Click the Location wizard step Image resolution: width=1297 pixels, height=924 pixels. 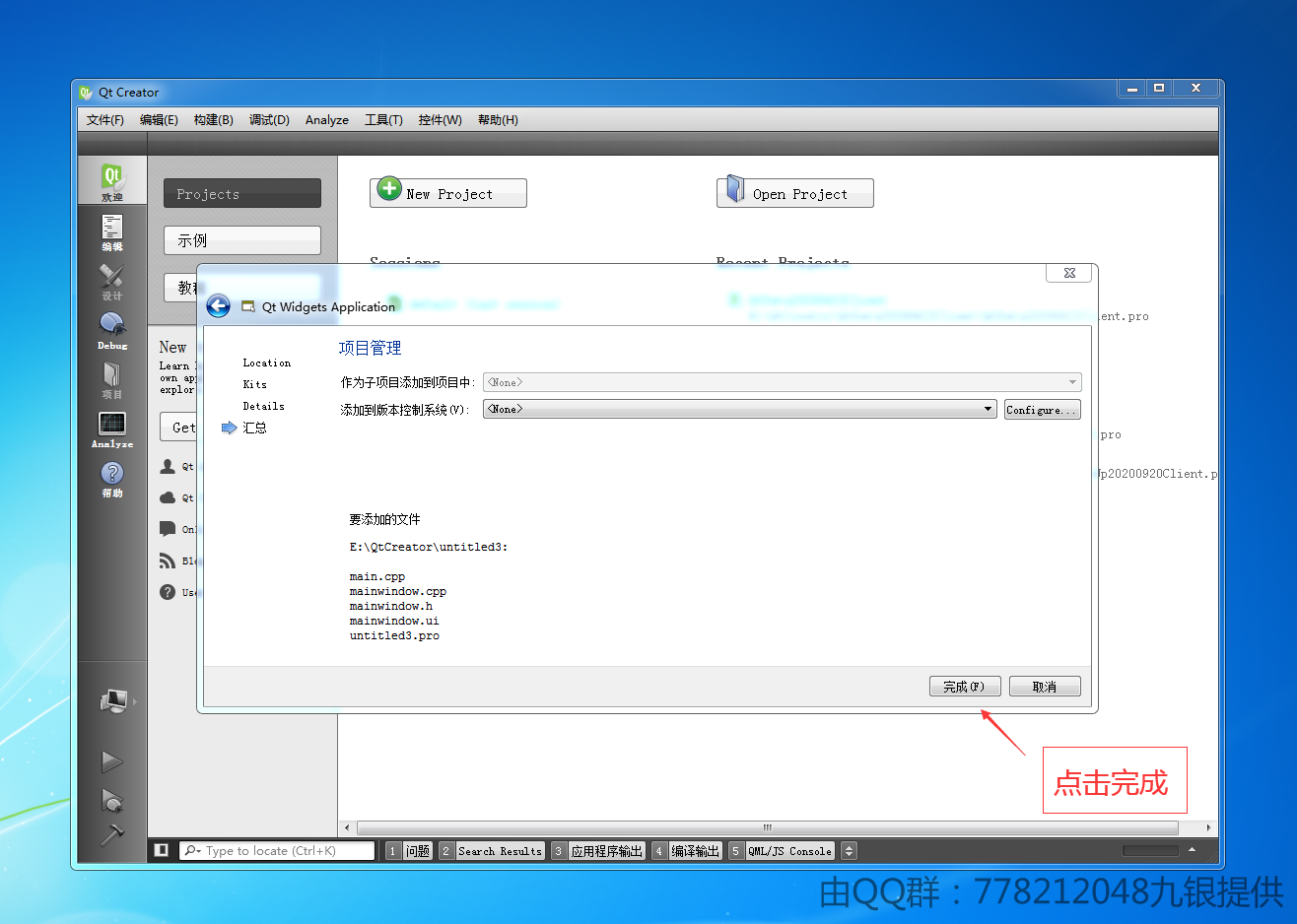pos(267,363)
